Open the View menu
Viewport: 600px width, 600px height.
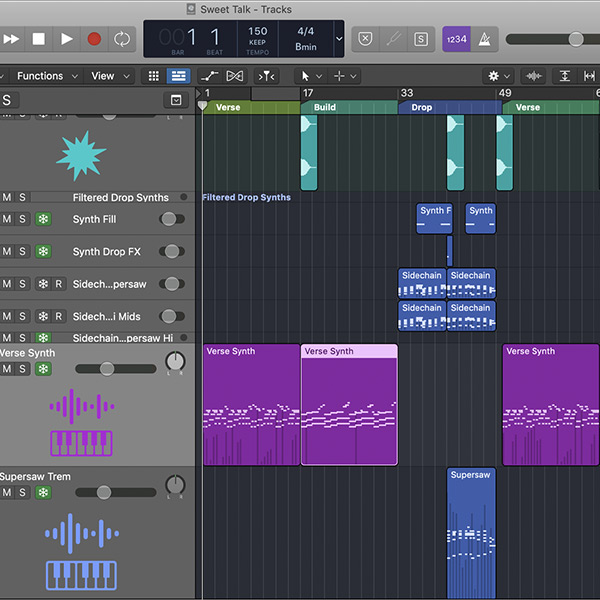click(x=103, y=76)
